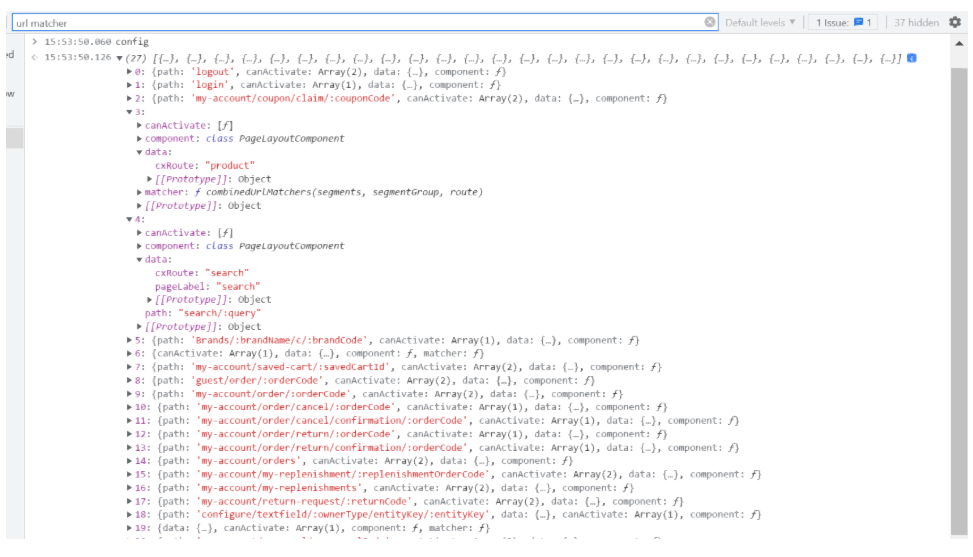Click scrollbar up arrow
Image resolution: width=973 pixels, height=557 pixels.
click(x=959, y=43)
